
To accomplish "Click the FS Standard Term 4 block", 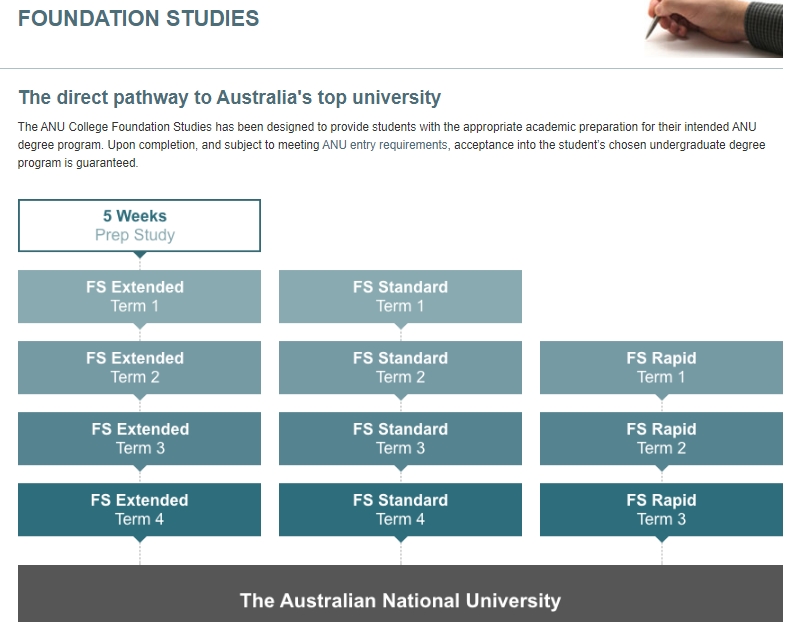I will point(401,509).
